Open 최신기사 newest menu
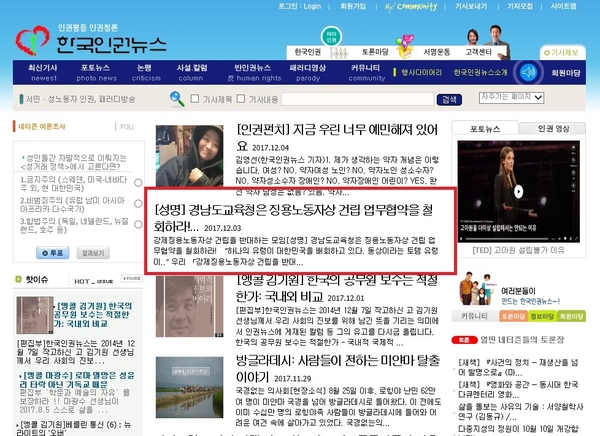Image resolution: width=600 pixels, height=436 pixels. point(43,72)
